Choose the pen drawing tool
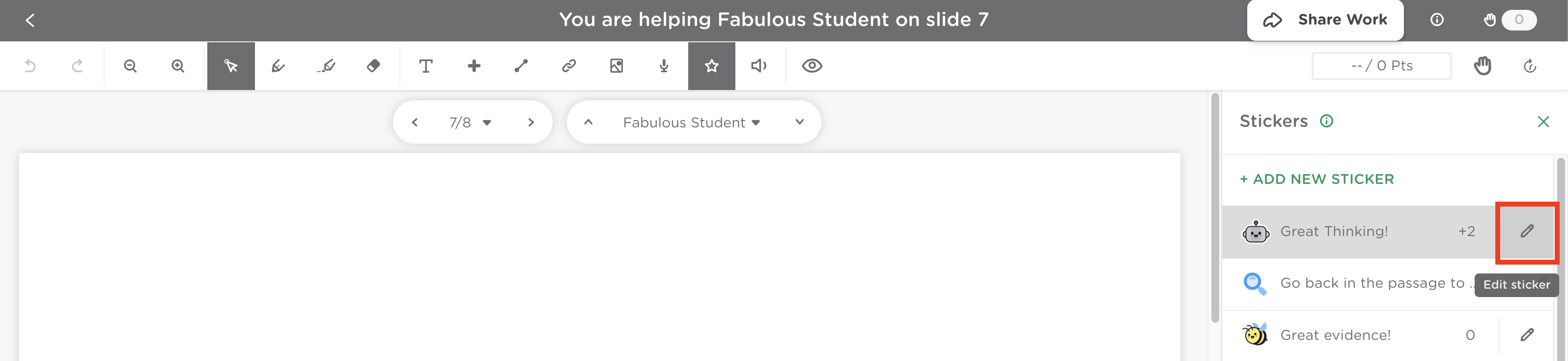Viewport: 1568px width, 361px height. (x=278, y=66)
